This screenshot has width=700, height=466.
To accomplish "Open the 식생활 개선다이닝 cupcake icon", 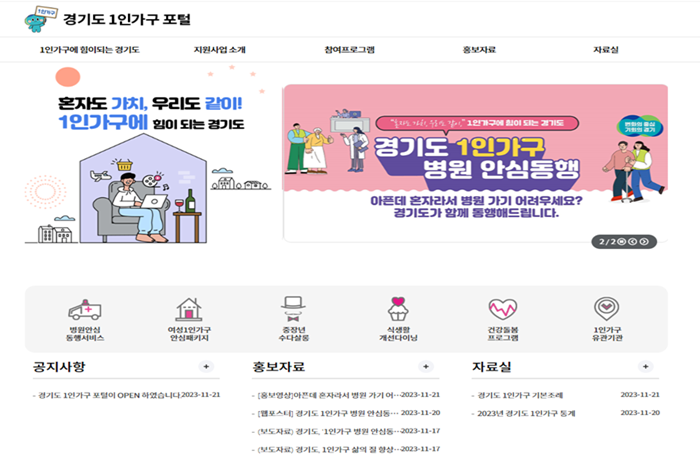I will 398,309.
